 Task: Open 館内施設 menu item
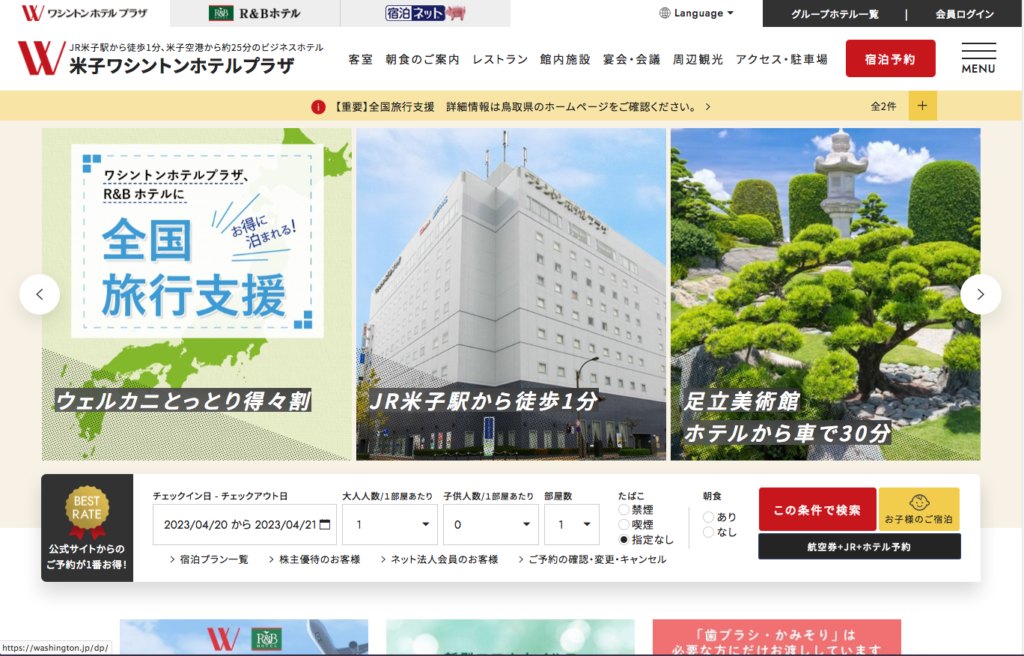[565, 59]
